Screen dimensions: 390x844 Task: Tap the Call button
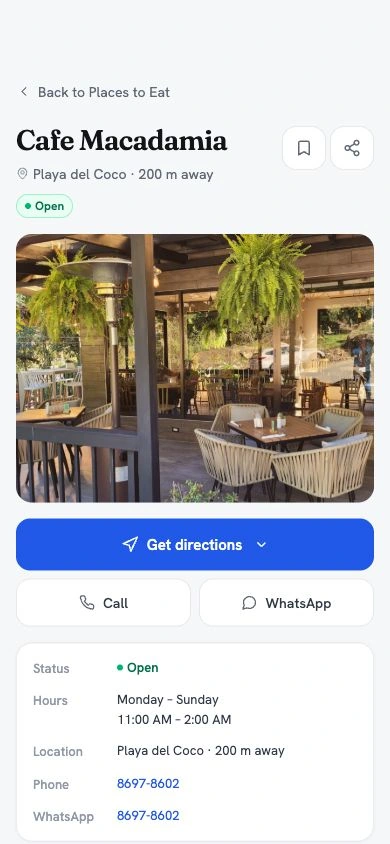[103, 603]
